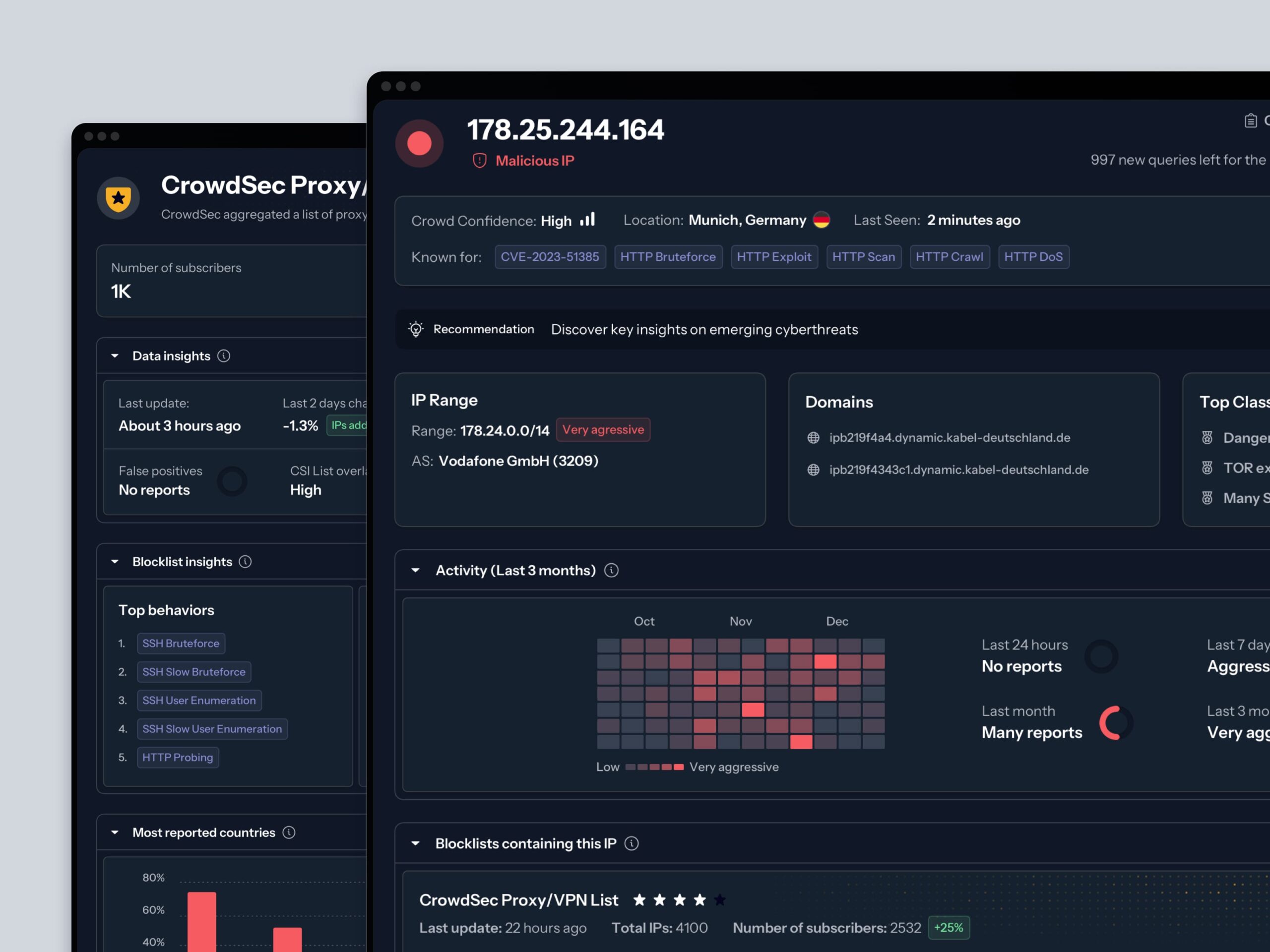Collapse the Blocklist insights section
The width and height of the screenshot is (1270, 952).
click(115, 562)
